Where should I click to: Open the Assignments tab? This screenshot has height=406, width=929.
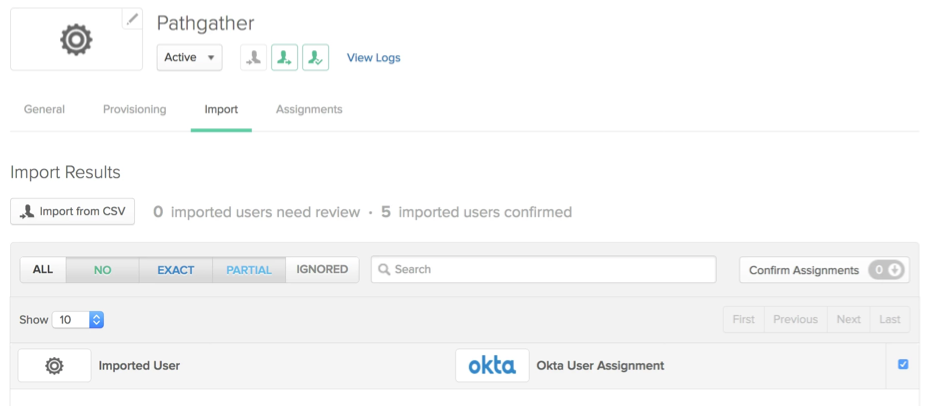(309, 110)
